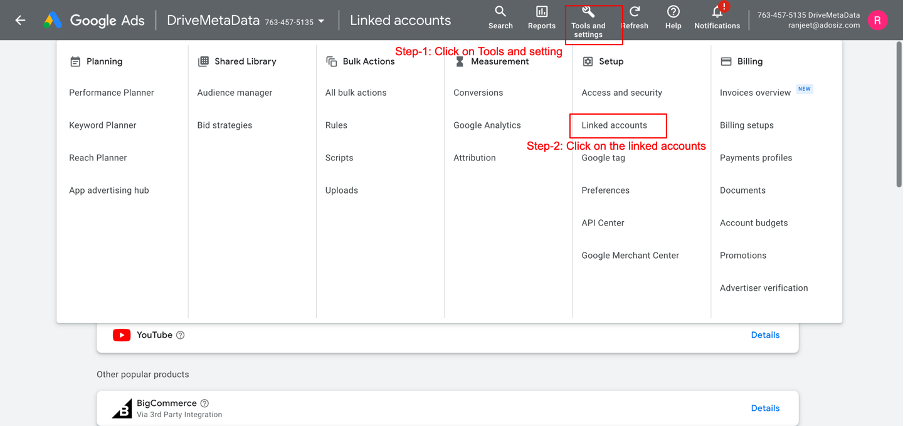The image size is (904, 426).
Task: Click the help icon next to BigCommerce
Action: 204,403
